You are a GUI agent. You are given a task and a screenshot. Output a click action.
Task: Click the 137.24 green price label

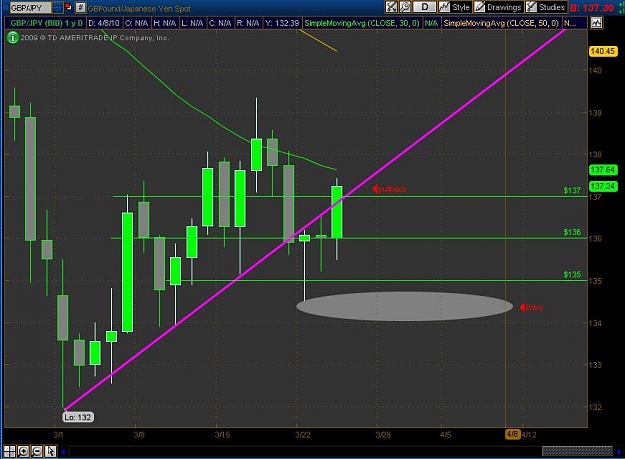[x=603, y=186]
